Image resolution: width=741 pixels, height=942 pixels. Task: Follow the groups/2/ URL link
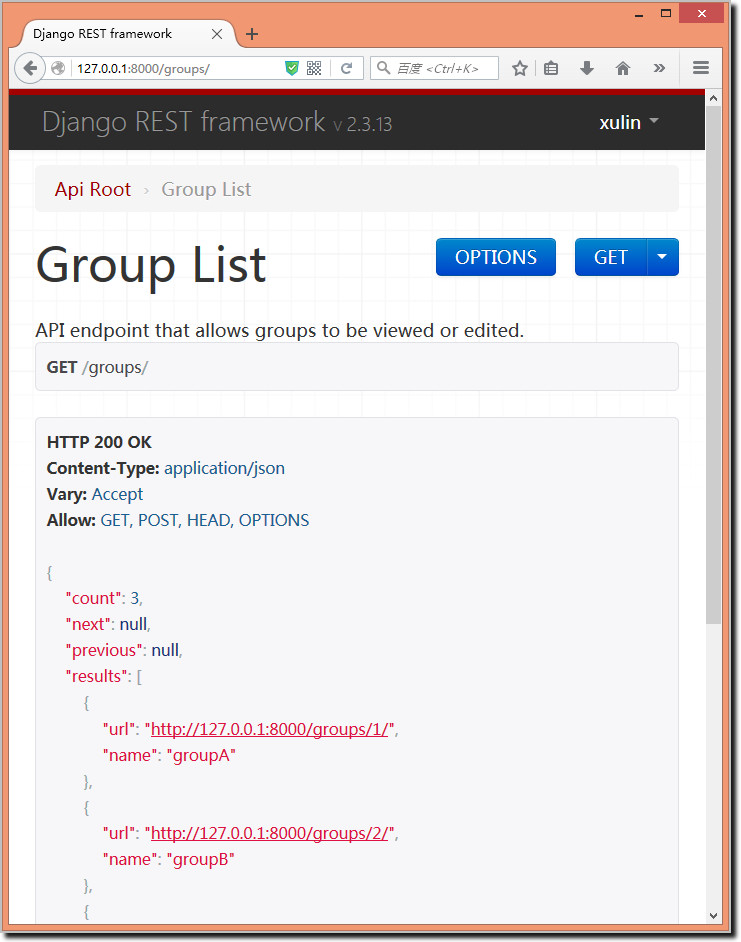click(x=269, y=833)
